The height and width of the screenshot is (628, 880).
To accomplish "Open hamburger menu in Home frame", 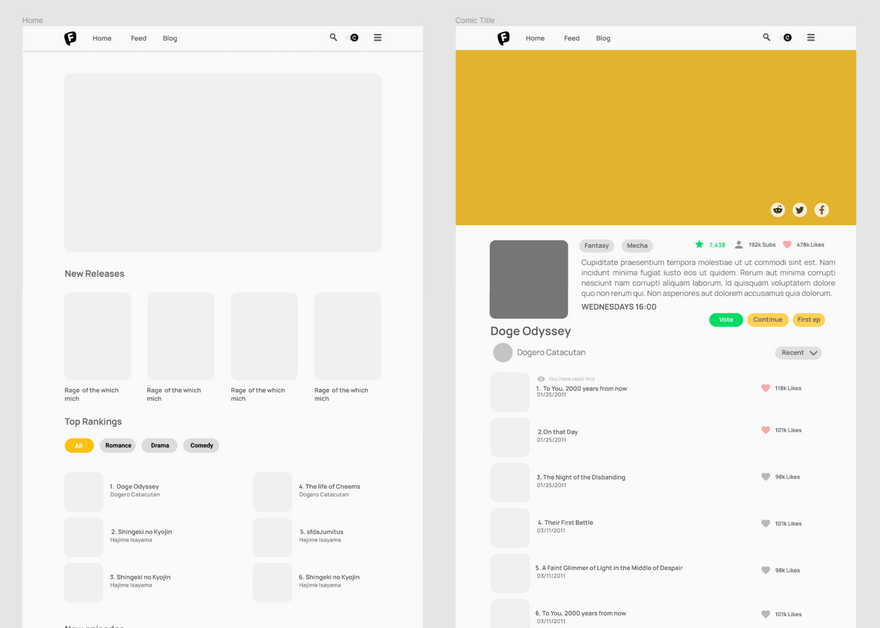I will click(377, 38).
